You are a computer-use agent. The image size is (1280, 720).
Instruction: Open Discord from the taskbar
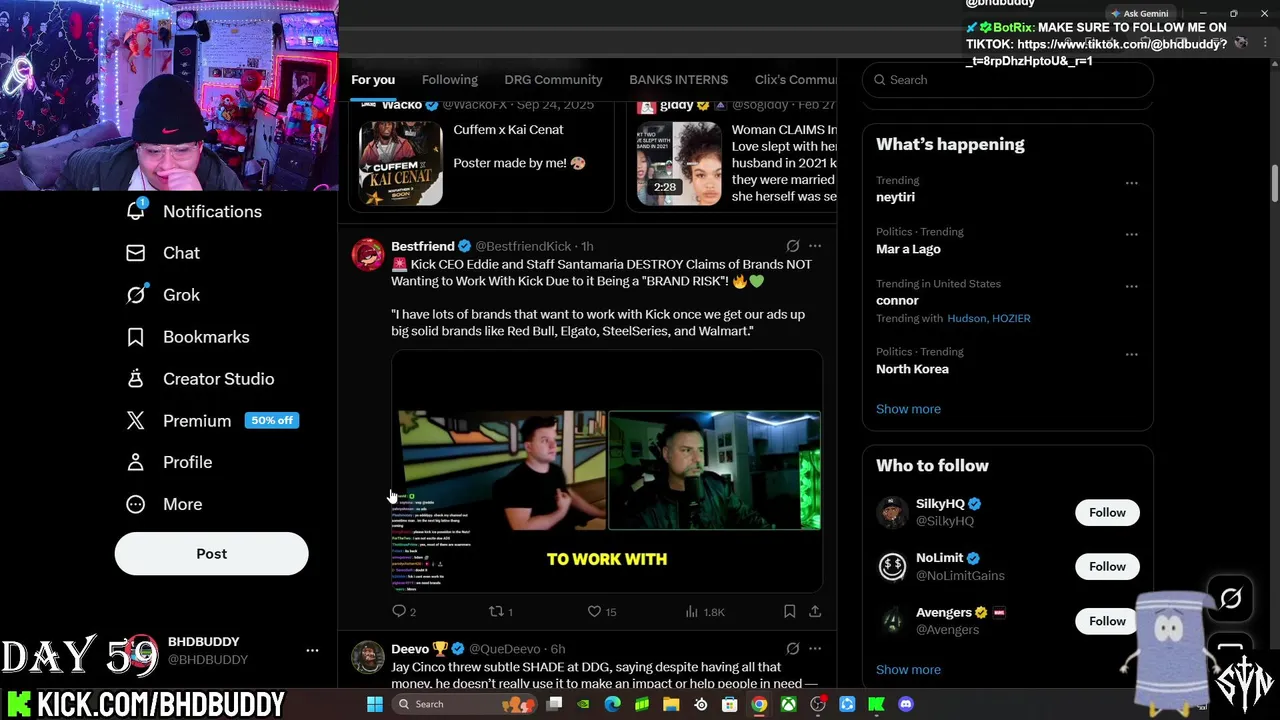pyautogui.click(x=906, y=704)
